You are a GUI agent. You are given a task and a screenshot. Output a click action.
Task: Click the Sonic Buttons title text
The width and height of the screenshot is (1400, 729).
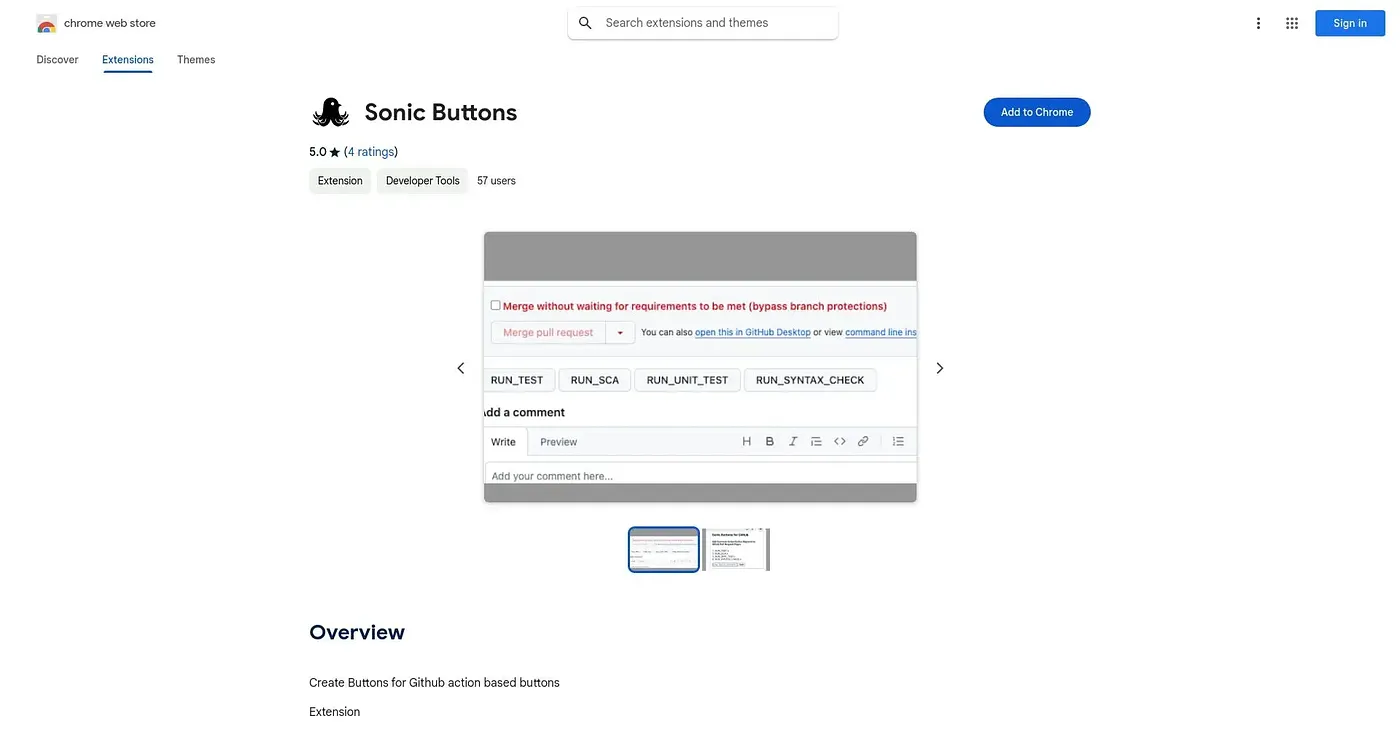click(x=441, y=112)
